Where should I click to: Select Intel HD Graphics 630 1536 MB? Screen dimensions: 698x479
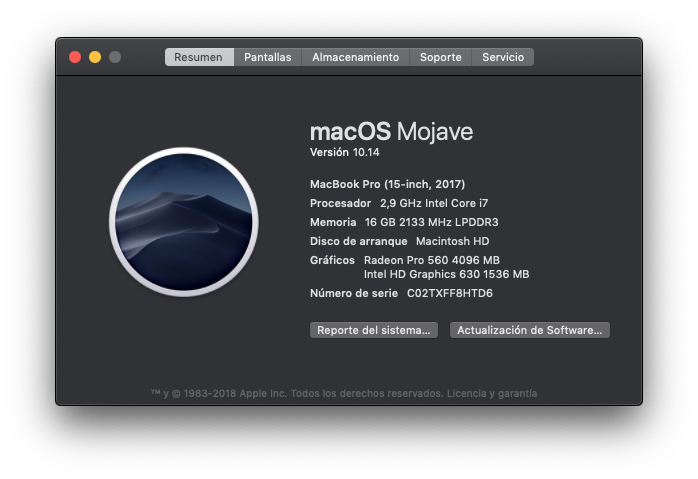point(446,274)
